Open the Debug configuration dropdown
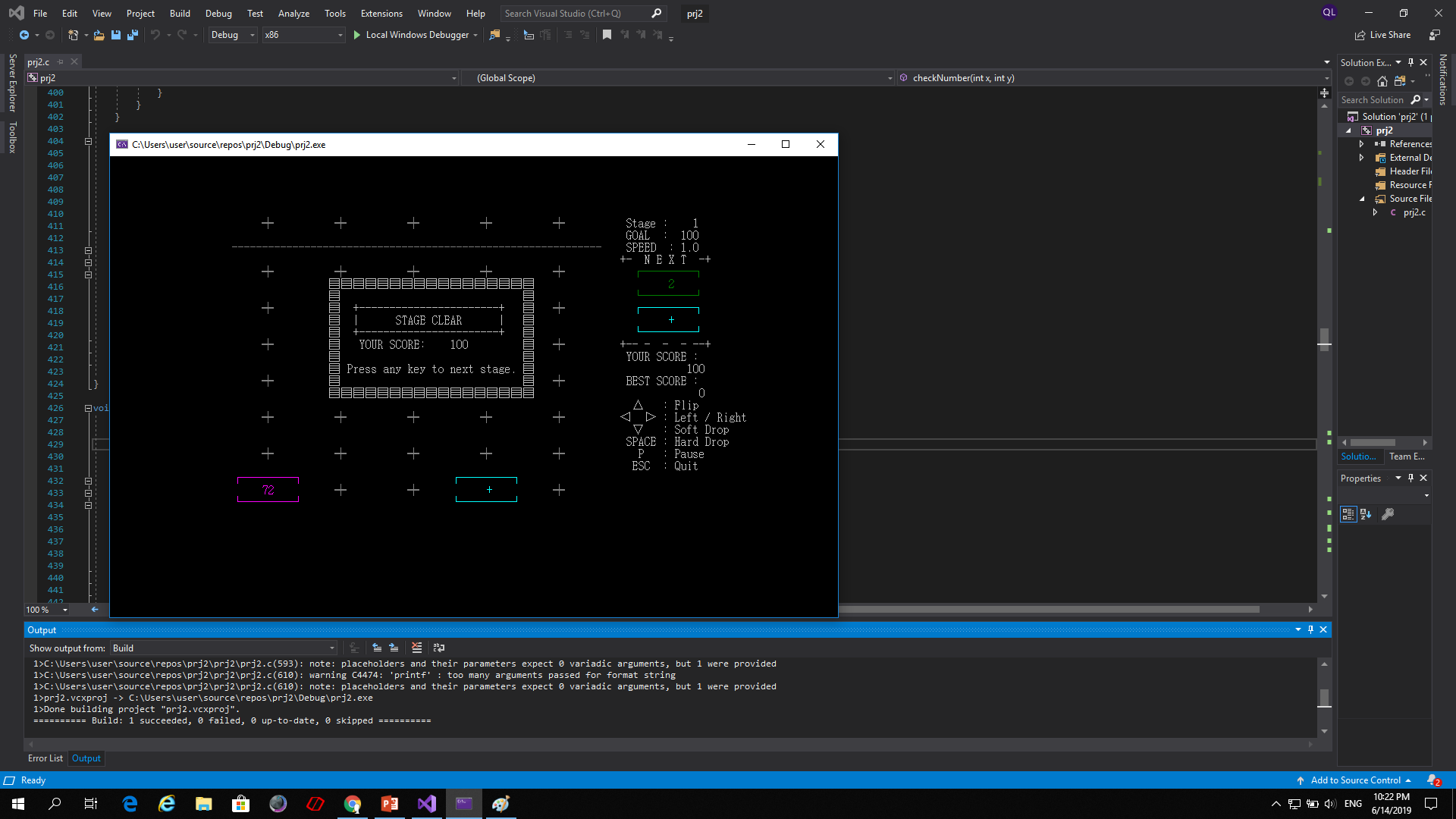Viewport: 1456px width, 819px height. 233,35
